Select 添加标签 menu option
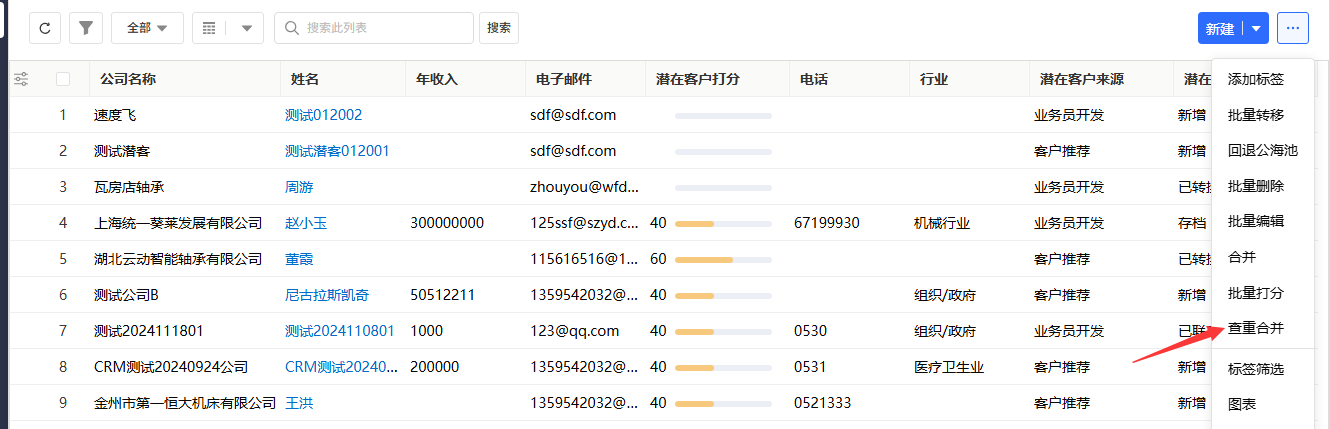 tap(1255, 78)
